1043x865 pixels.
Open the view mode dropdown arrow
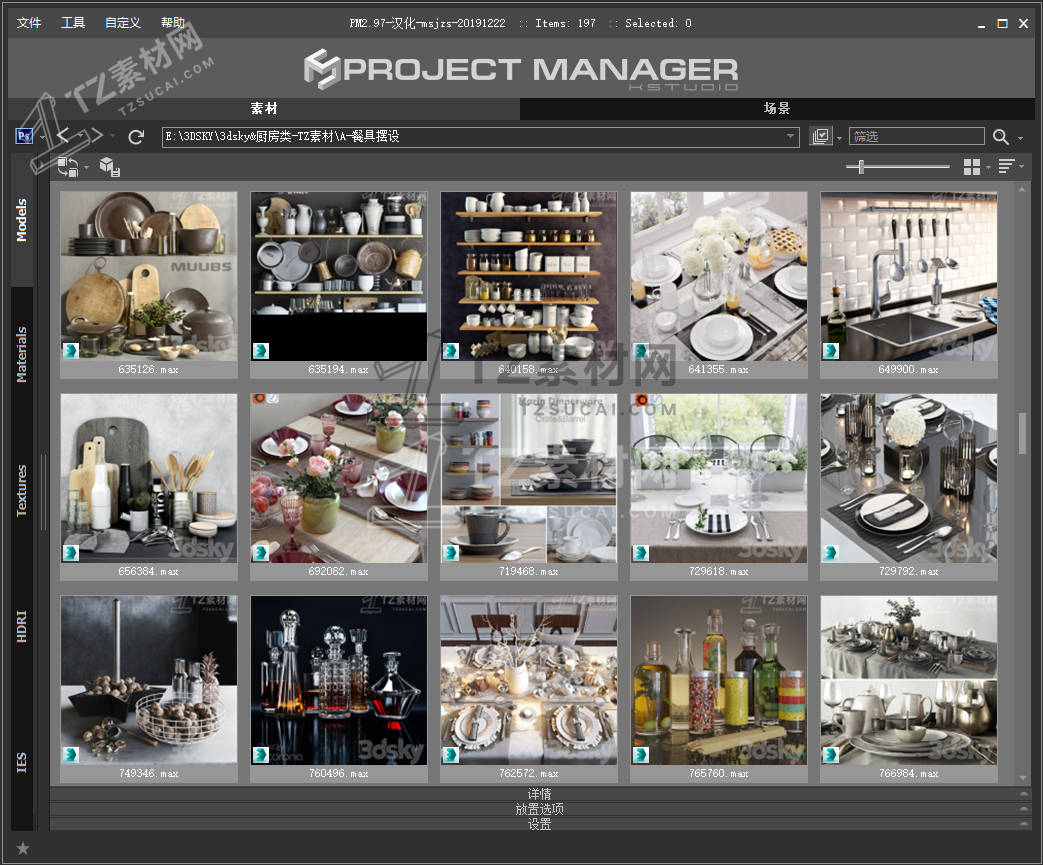988,167
